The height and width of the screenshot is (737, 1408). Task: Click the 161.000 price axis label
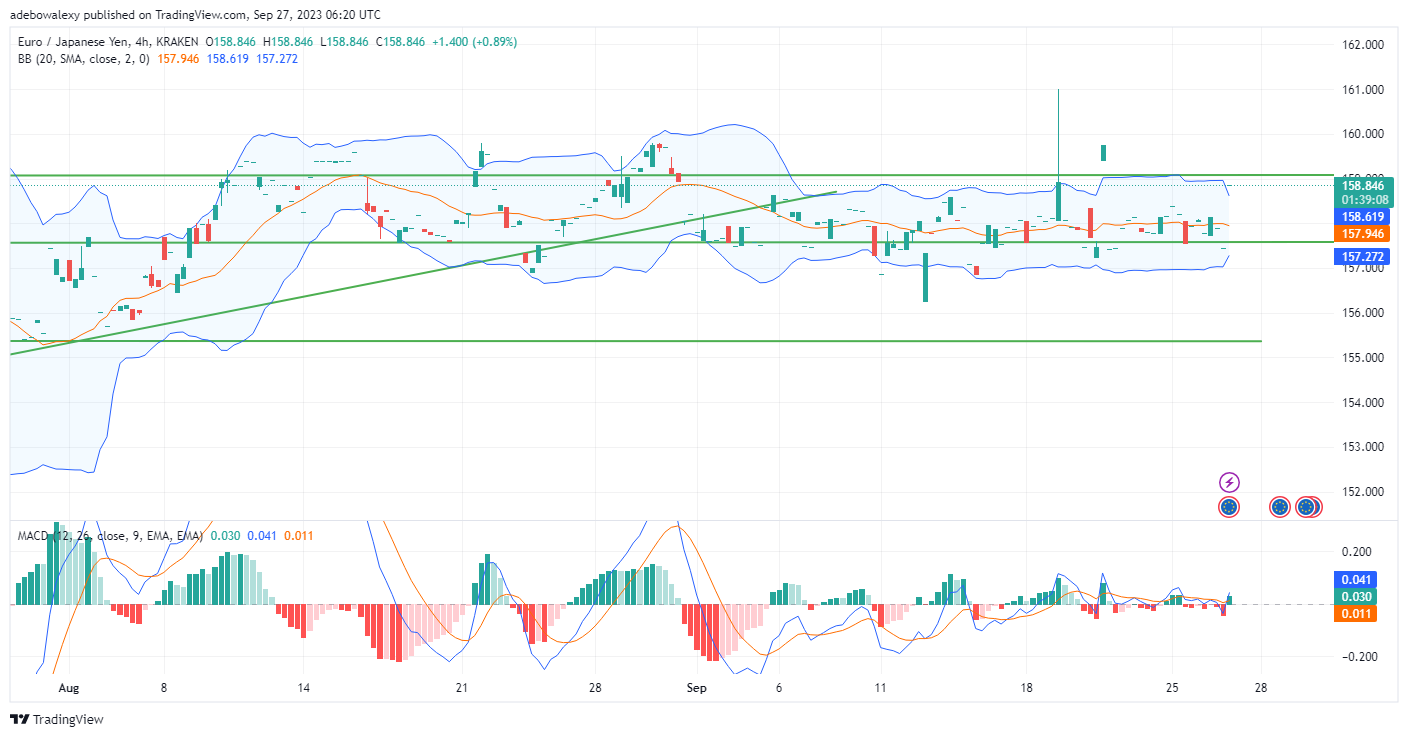tap(1362, 90)
